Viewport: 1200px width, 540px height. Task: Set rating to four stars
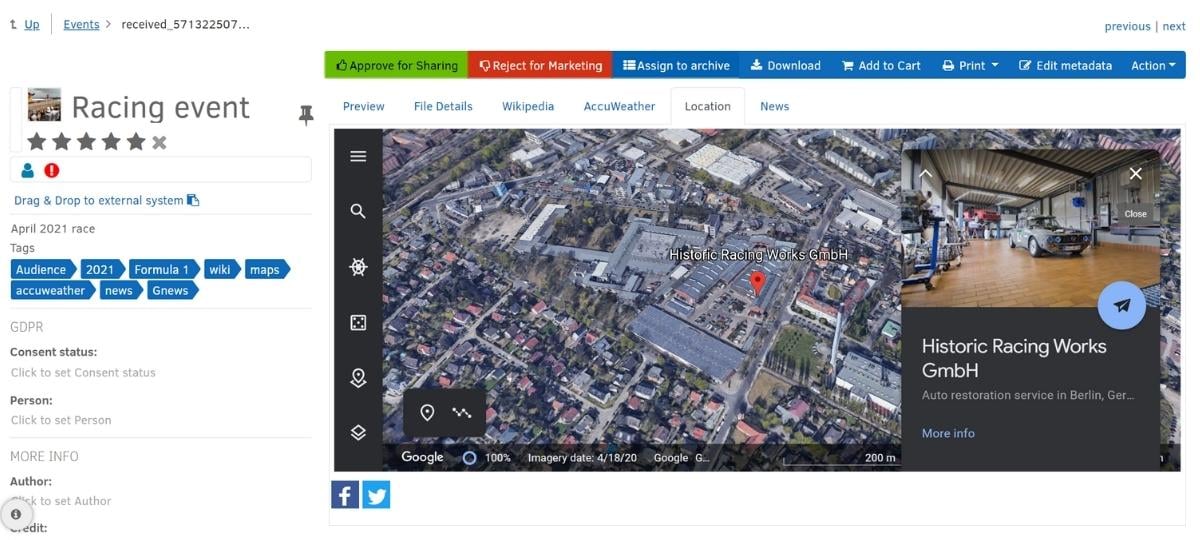111,142
